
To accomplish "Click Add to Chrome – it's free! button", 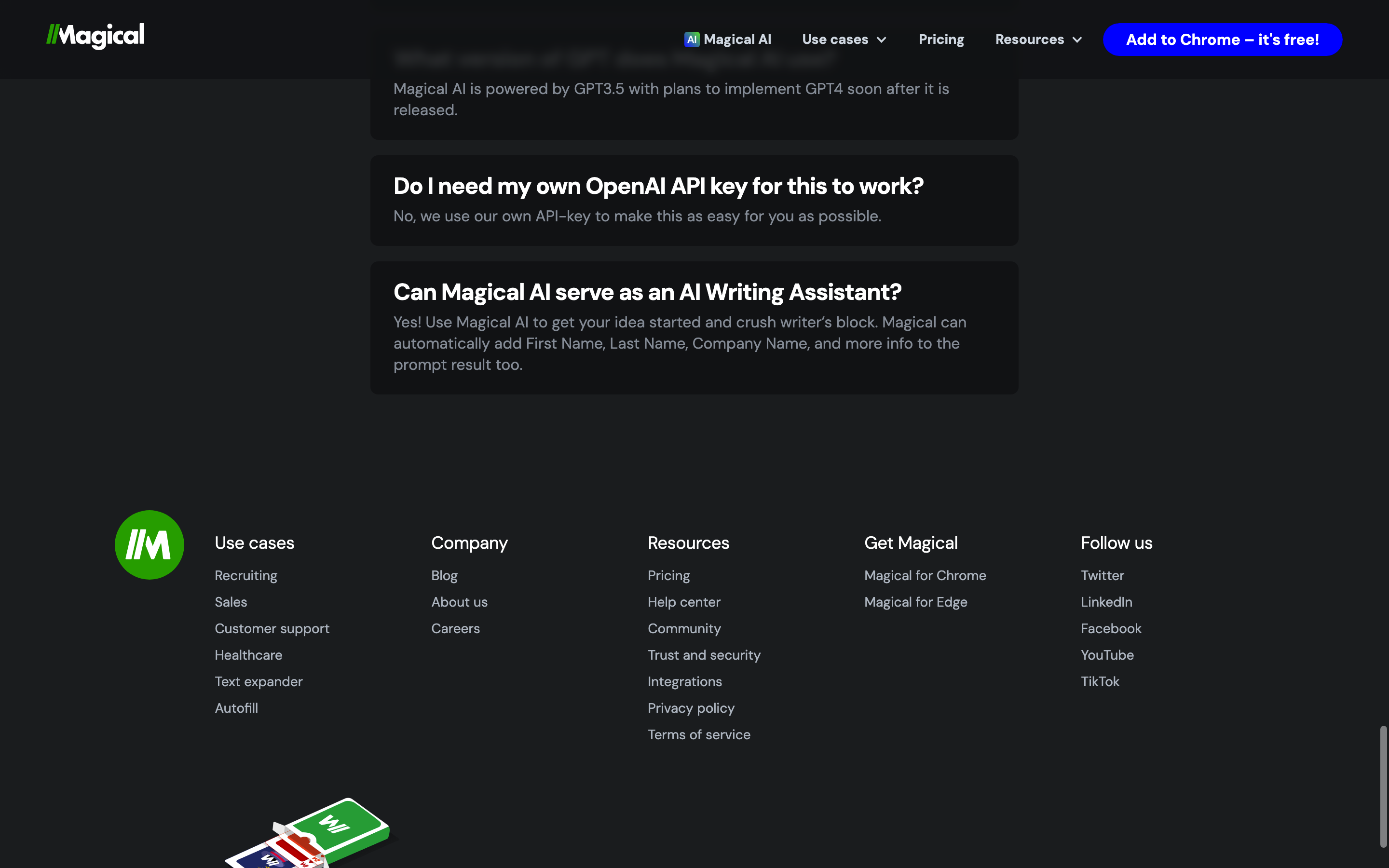I will [x=1223, y=40].
